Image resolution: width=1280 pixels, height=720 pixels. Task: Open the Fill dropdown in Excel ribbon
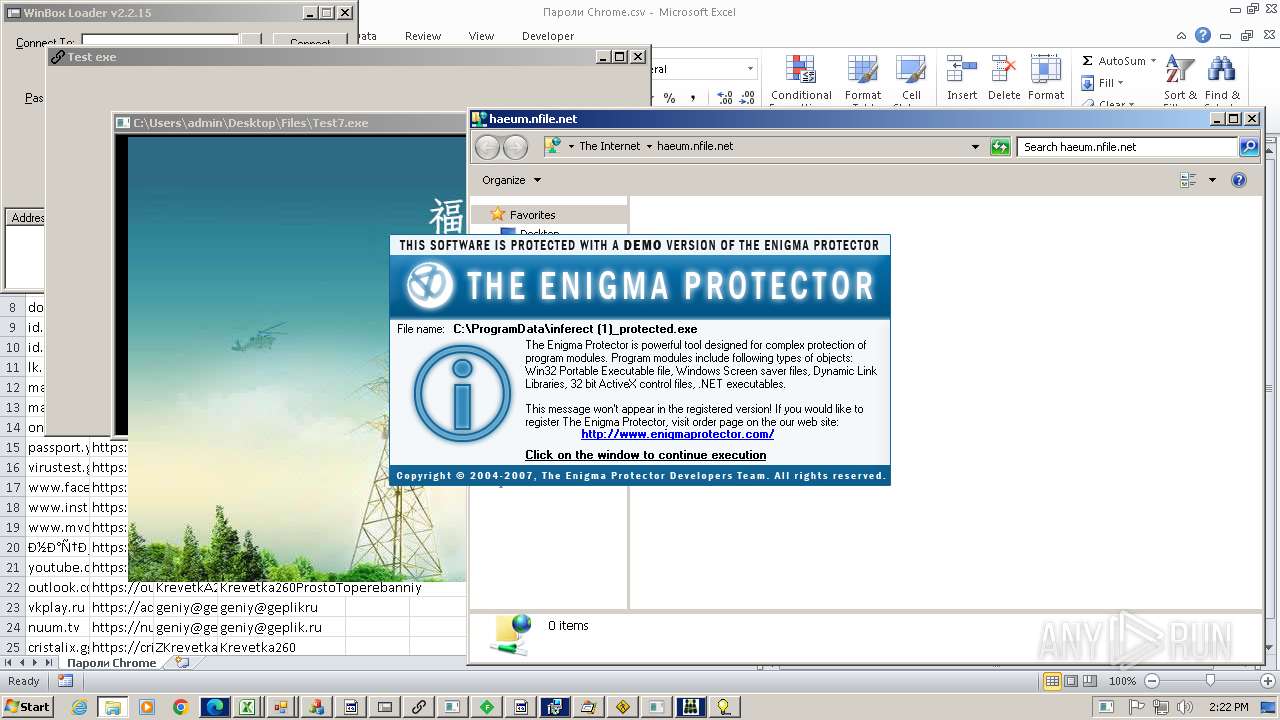(x=1105, y=83)
